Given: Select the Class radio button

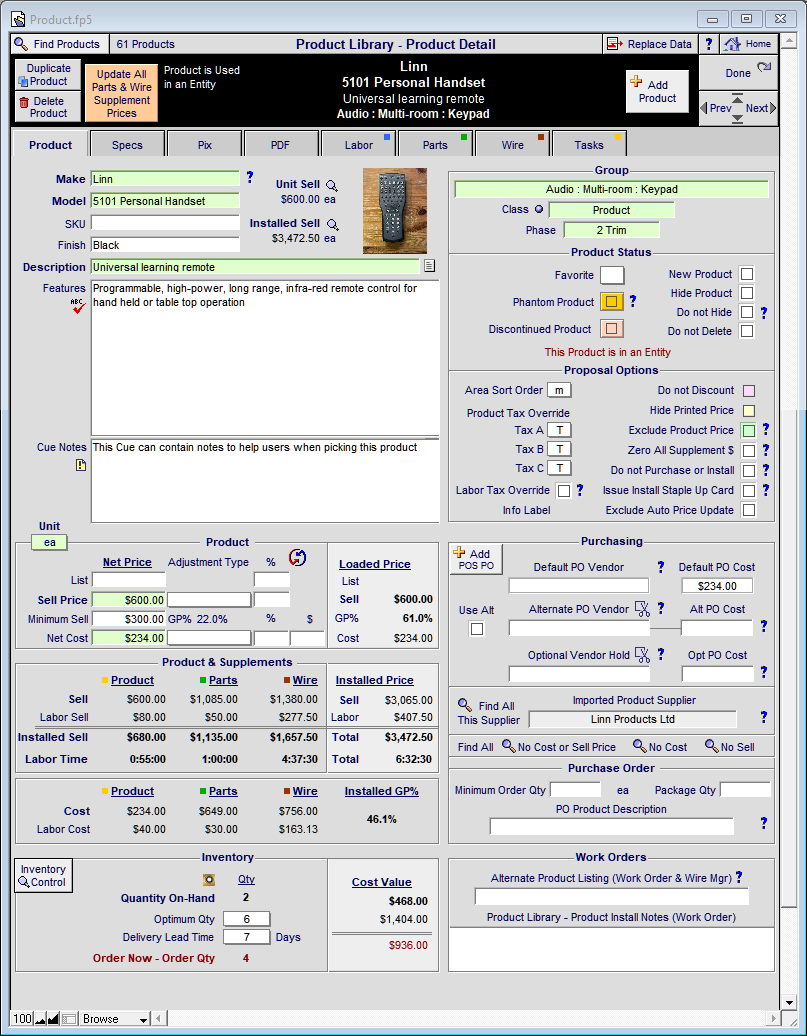Looking at the screenshot, I should [539, 209].
